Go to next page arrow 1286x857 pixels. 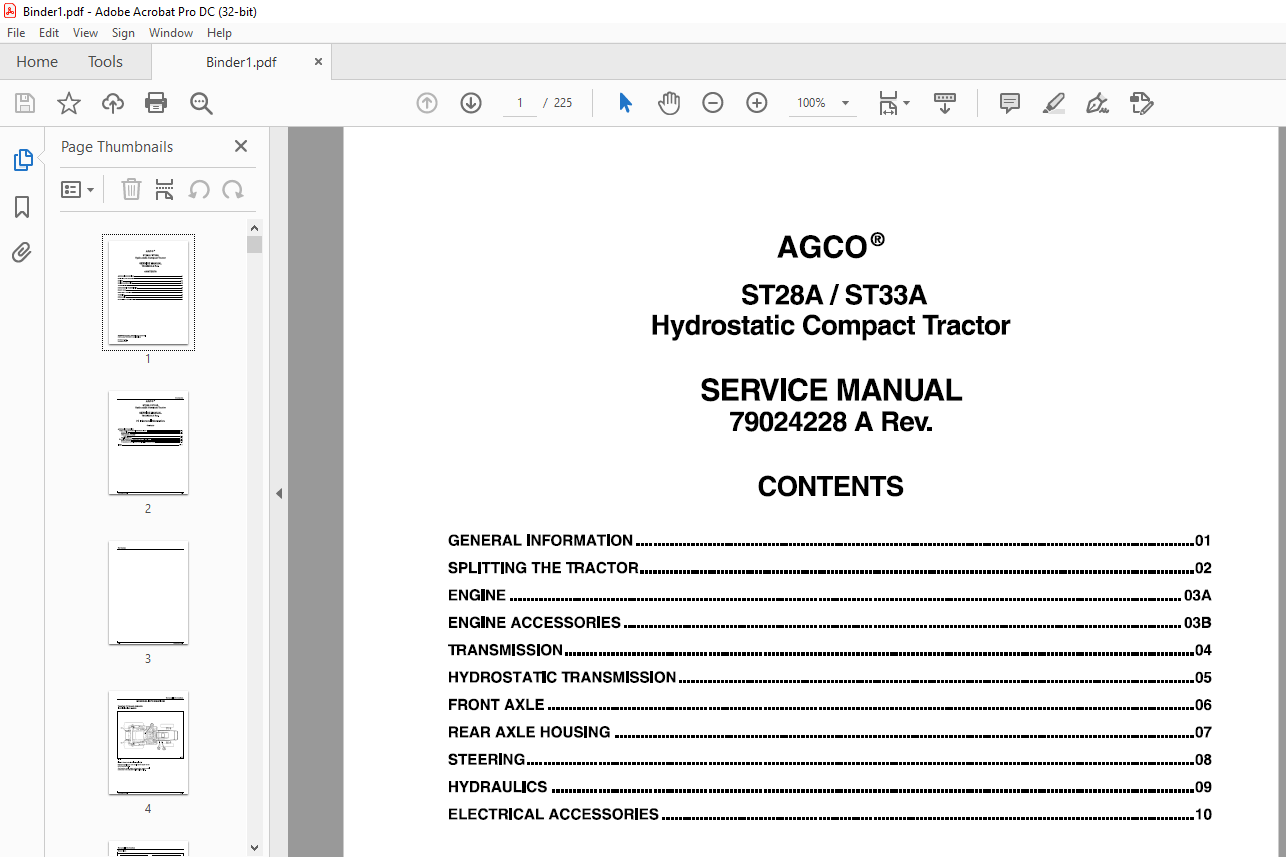471,103
